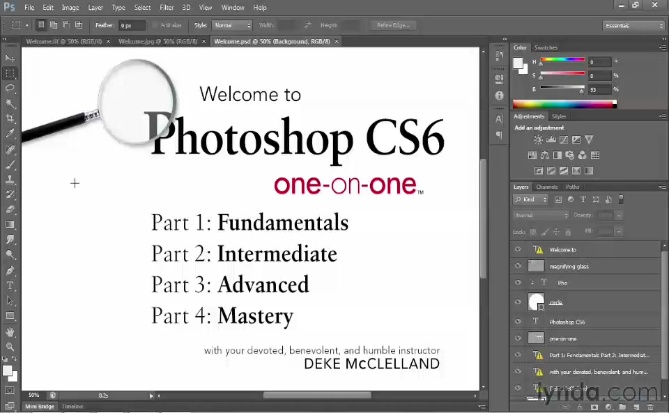
Task: Open the Info panel icon
Action: click(499, 96)
